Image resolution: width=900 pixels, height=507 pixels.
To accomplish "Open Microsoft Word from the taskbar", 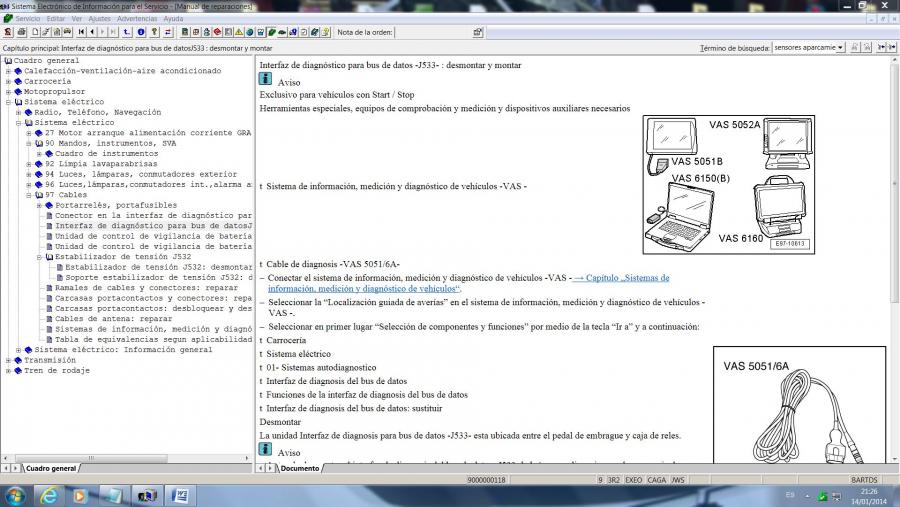I will tap(180, 495).
